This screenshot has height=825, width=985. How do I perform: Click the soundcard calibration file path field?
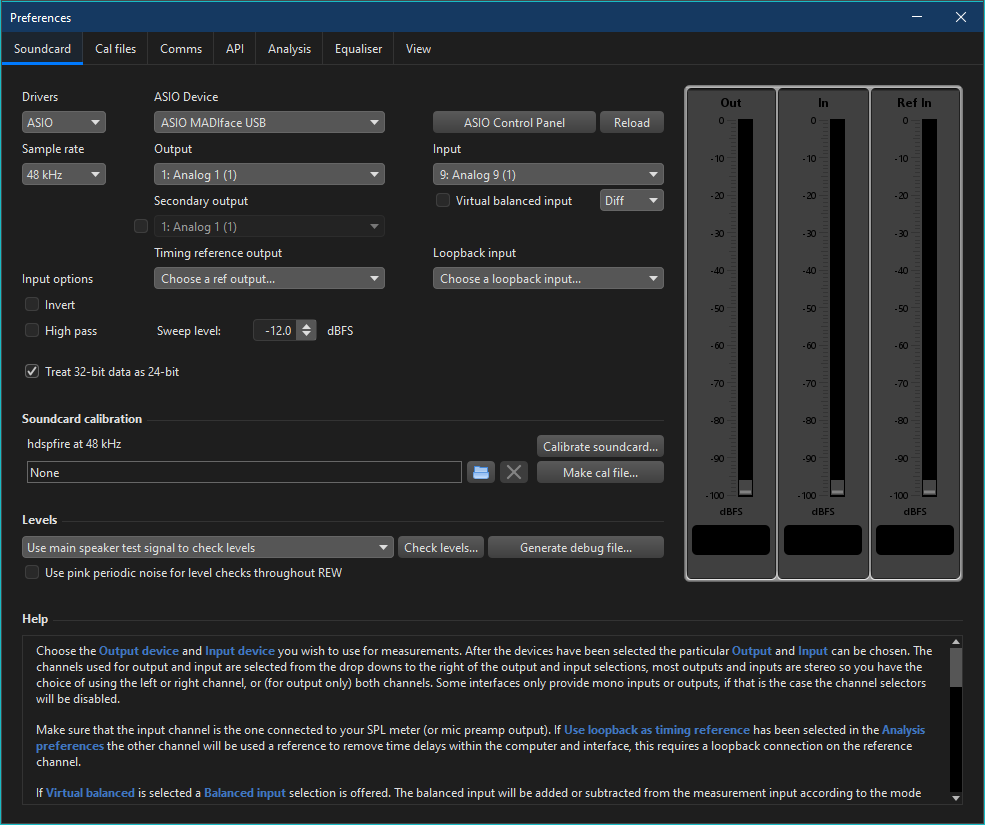tap(244, 473)
